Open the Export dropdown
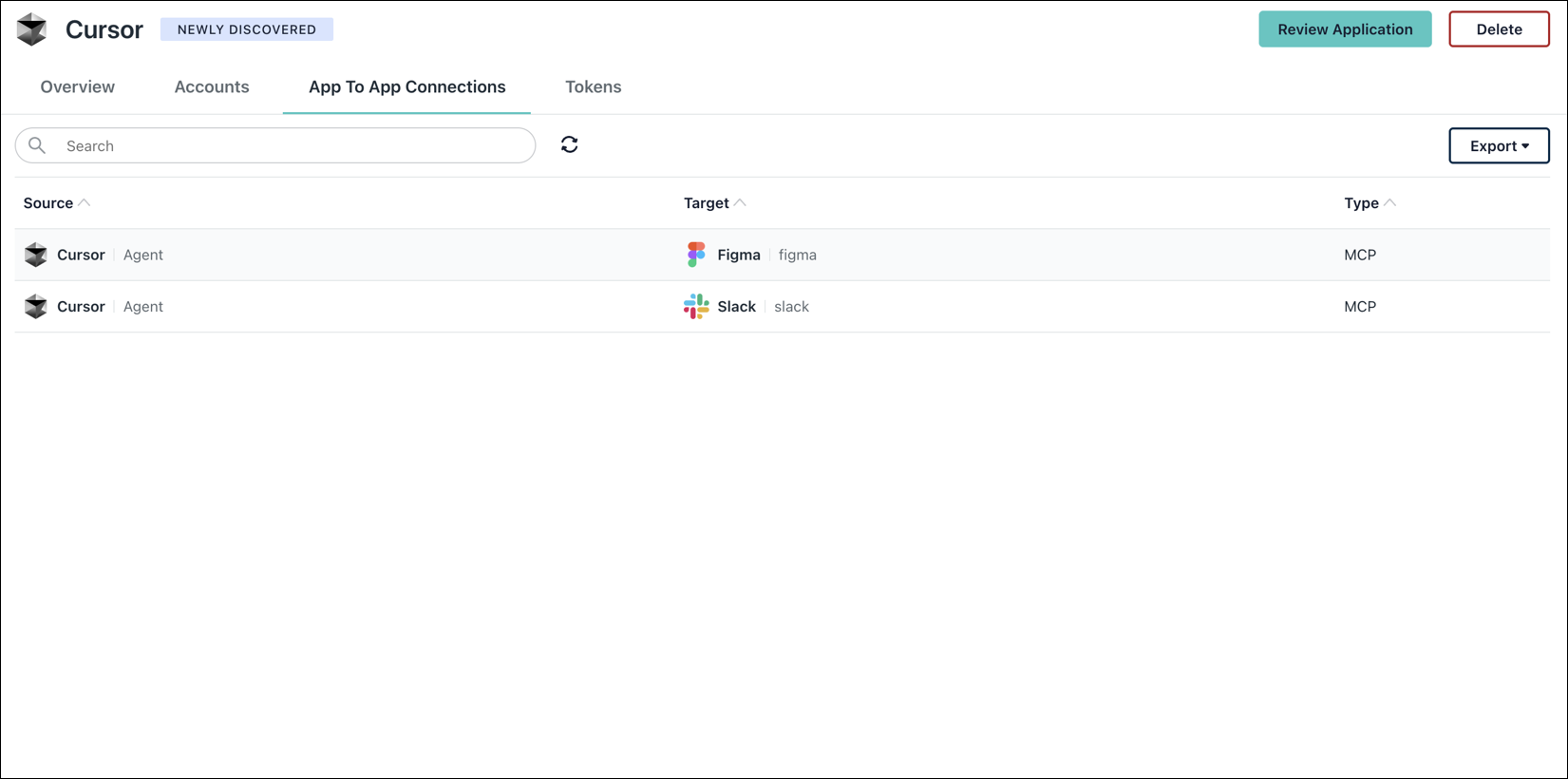1568x779 pixels. click(x=1499, y=146)
